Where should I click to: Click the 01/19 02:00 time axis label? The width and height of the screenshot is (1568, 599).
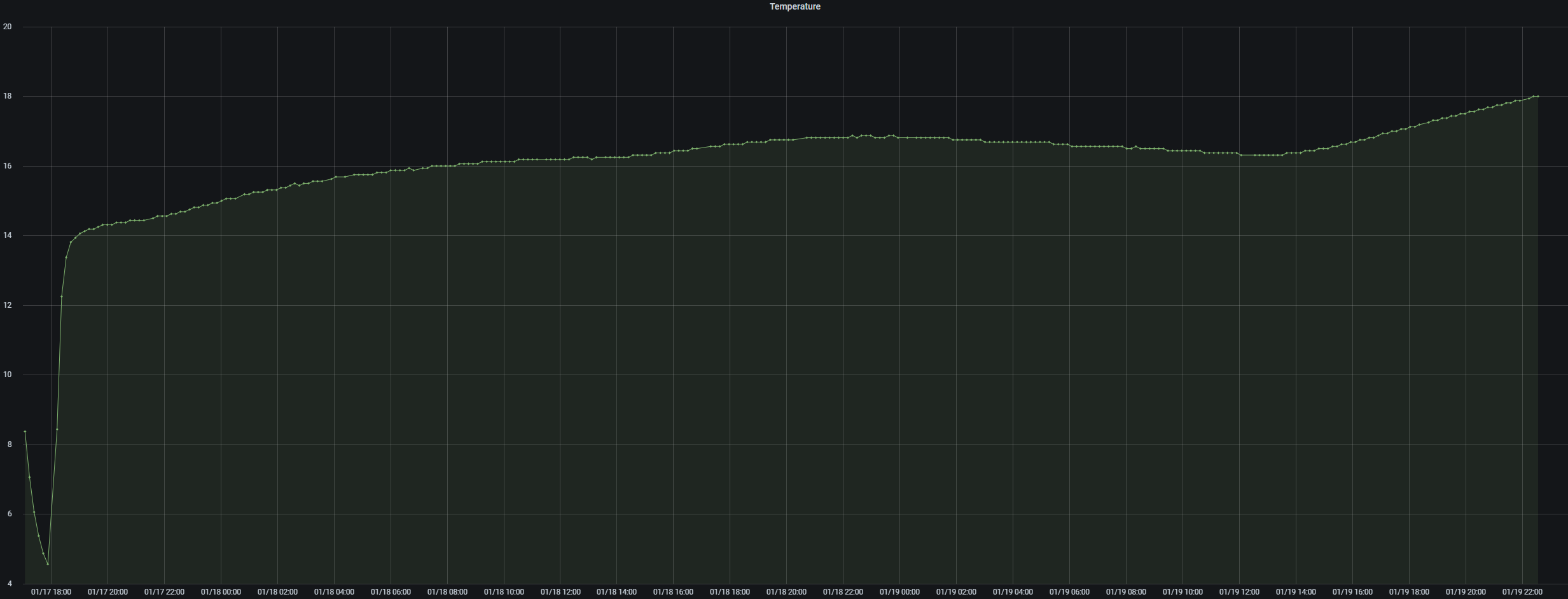coord(956,592)
